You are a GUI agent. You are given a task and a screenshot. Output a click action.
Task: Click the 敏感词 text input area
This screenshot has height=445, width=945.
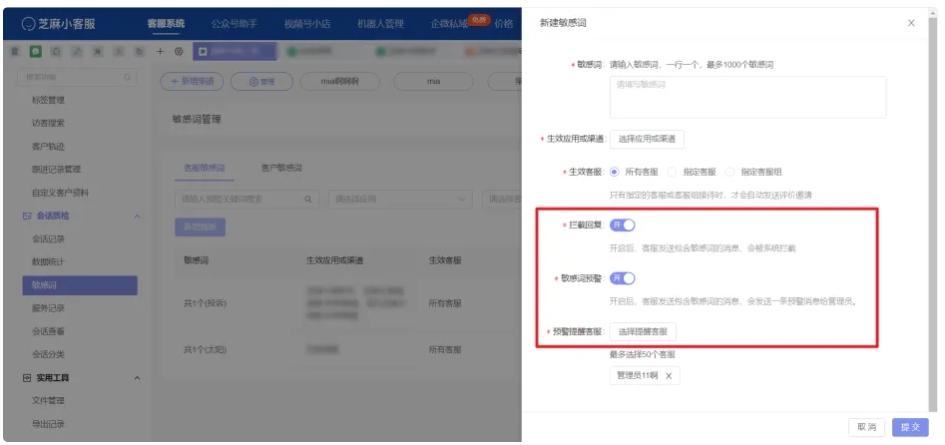point(747,97)
